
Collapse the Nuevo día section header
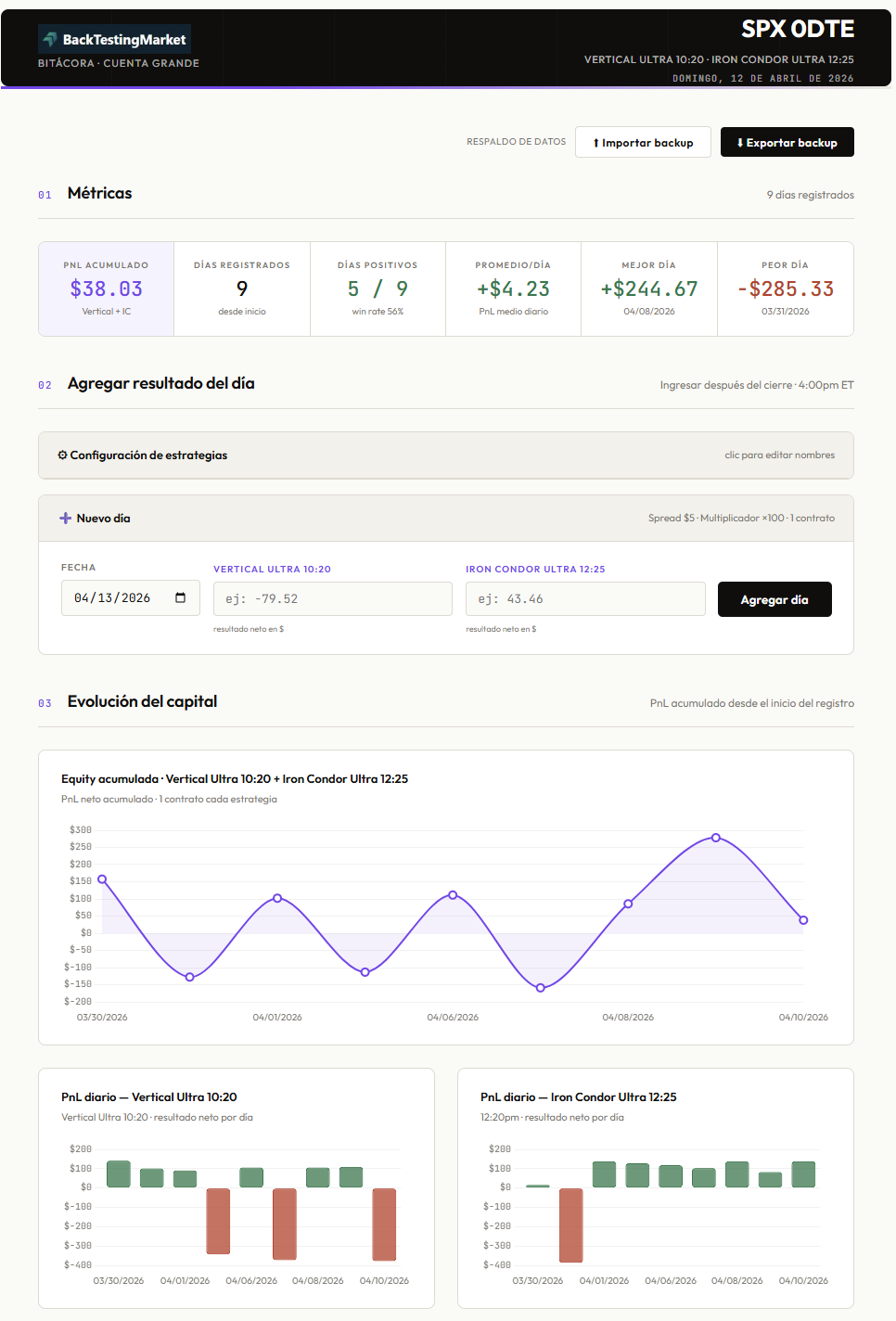tap(445, 519)
